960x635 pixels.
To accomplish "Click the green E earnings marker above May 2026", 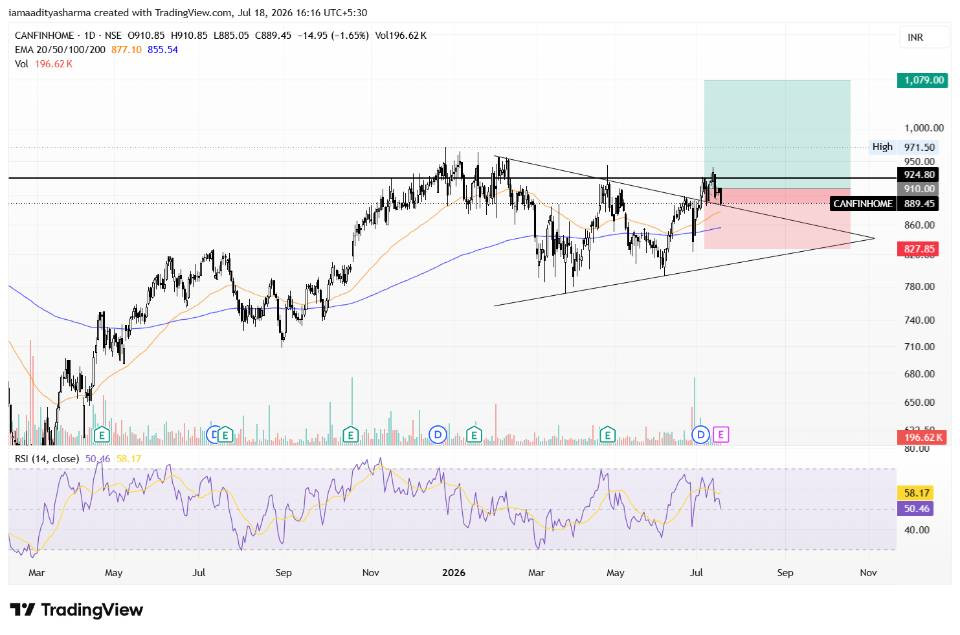I will 607,435.
